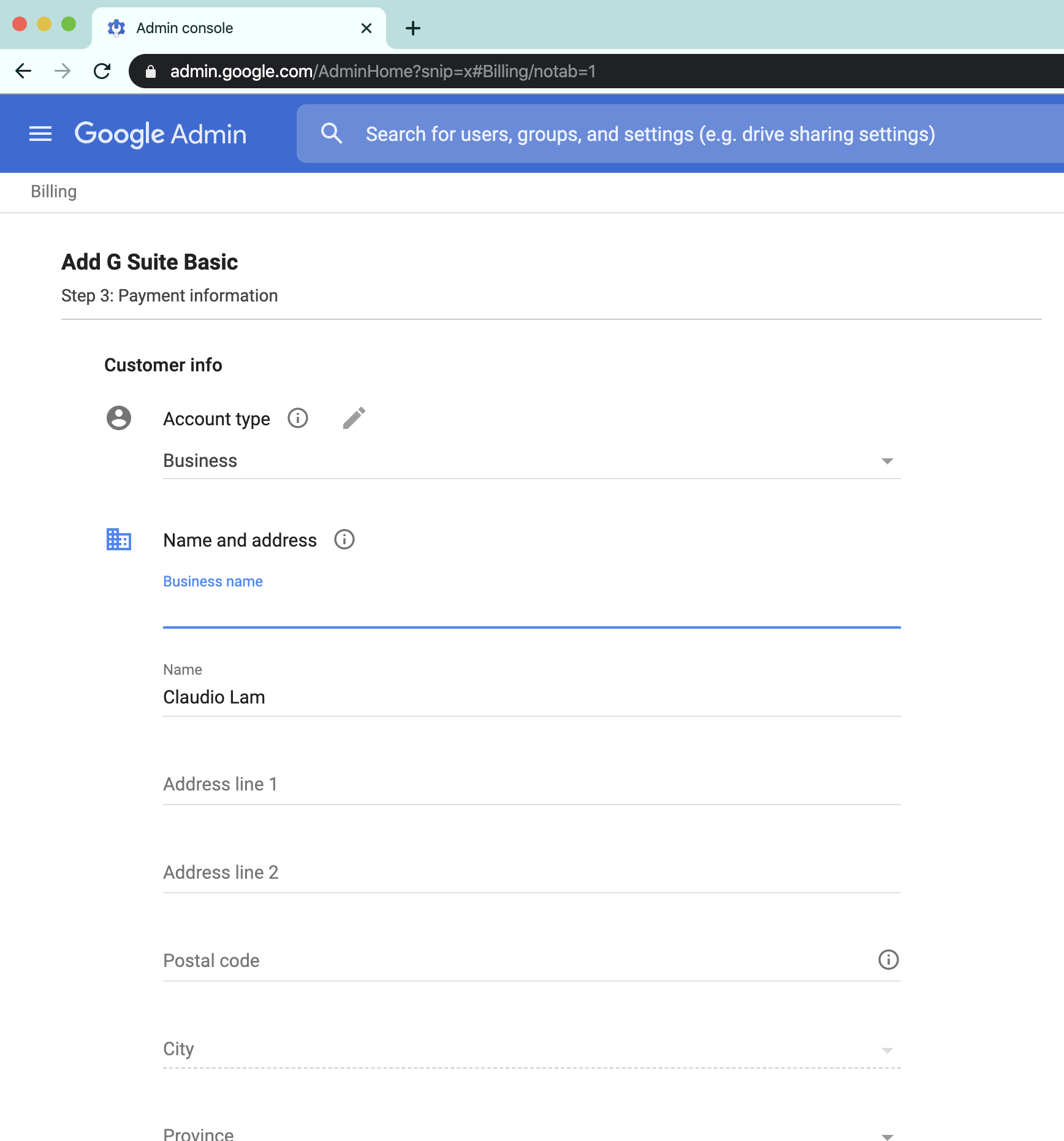Click the search magnifier icon
Viewport: 1064px width, 1141px height.
click(332, 133)
